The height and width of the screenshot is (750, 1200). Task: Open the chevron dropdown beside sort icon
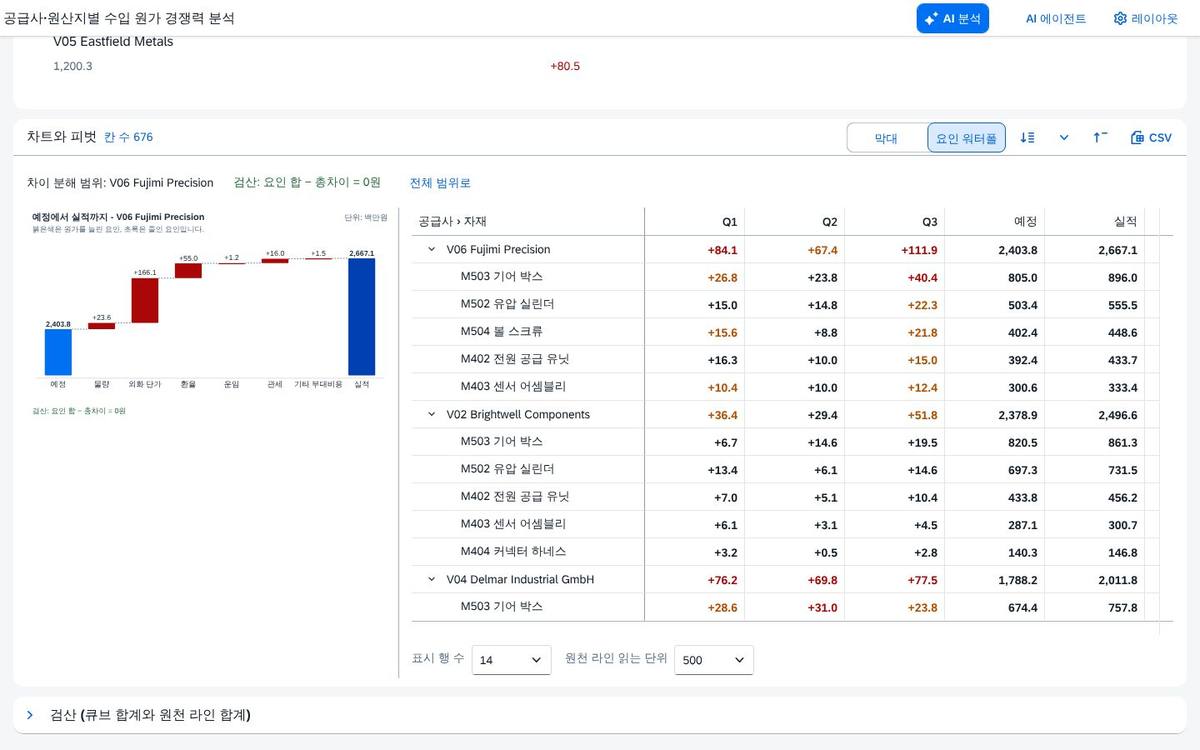[x=1064, y=138]
